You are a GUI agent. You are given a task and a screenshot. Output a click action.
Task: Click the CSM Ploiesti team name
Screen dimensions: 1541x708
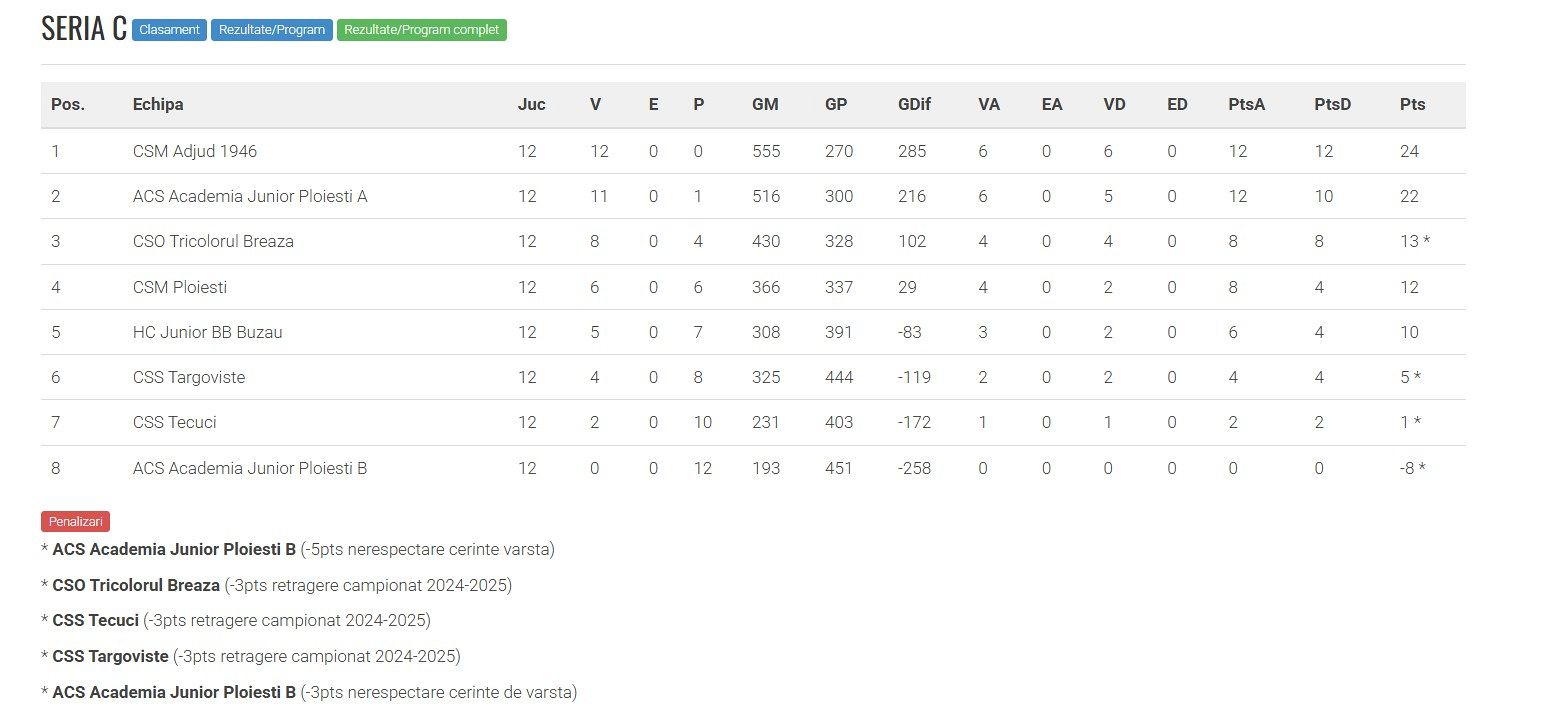click(180, 287)
